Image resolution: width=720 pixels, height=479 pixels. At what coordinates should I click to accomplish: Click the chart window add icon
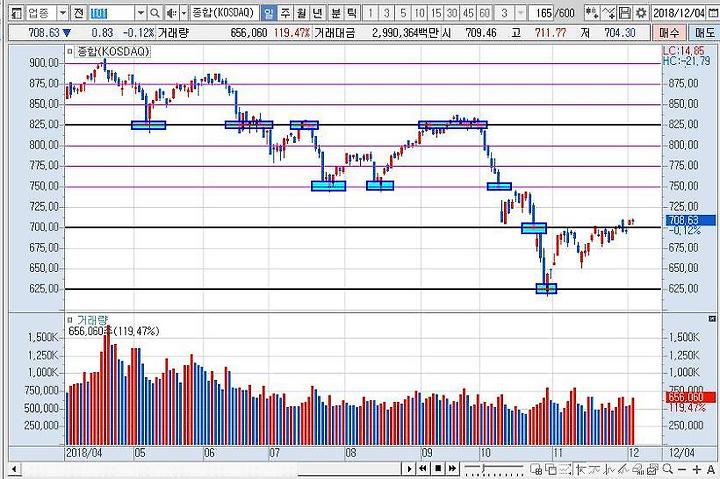pos(536,469)
